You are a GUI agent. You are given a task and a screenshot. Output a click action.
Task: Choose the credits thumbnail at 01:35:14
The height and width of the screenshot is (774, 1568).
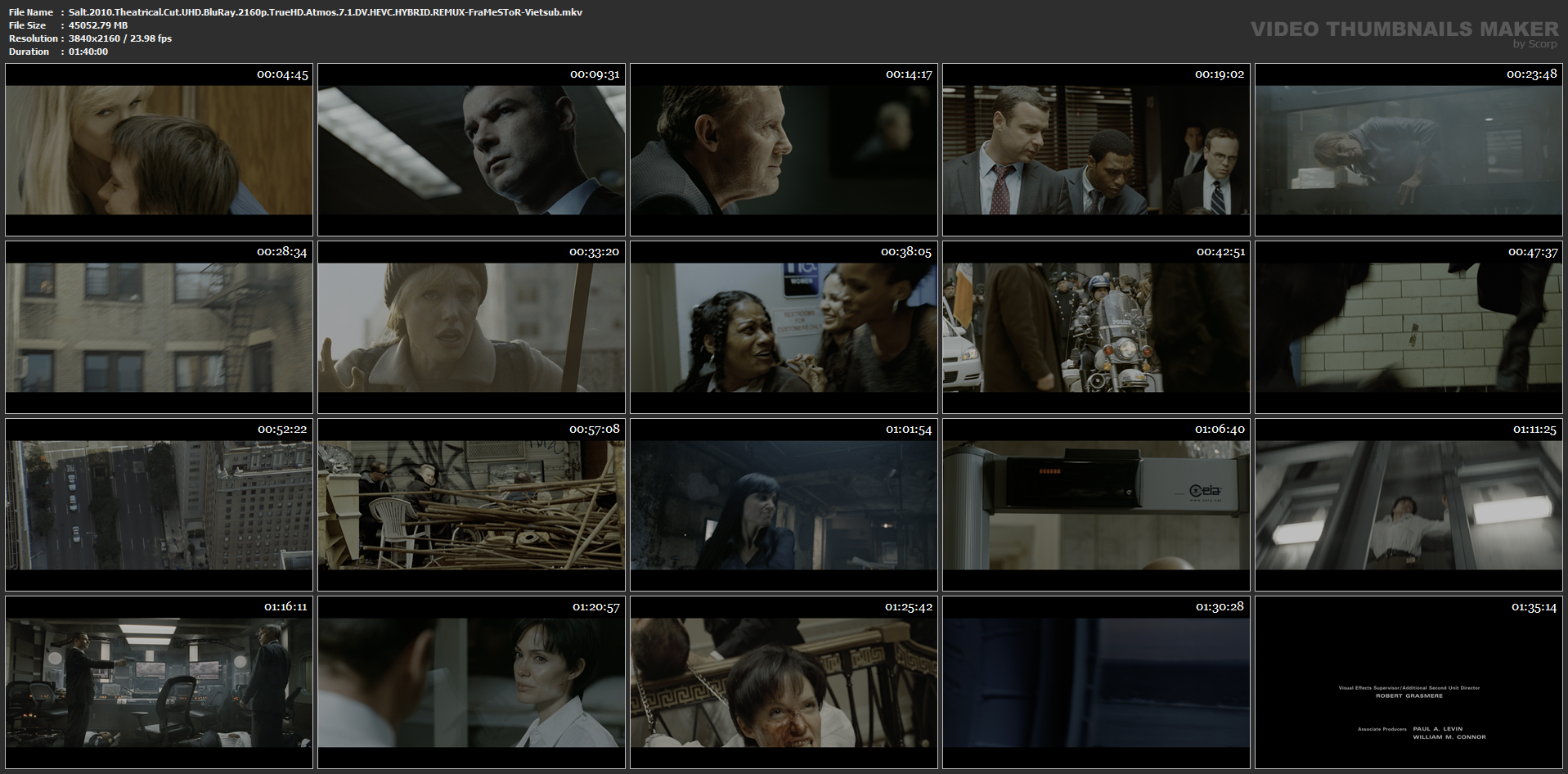pyautogui.click(x=1409, y=682)
